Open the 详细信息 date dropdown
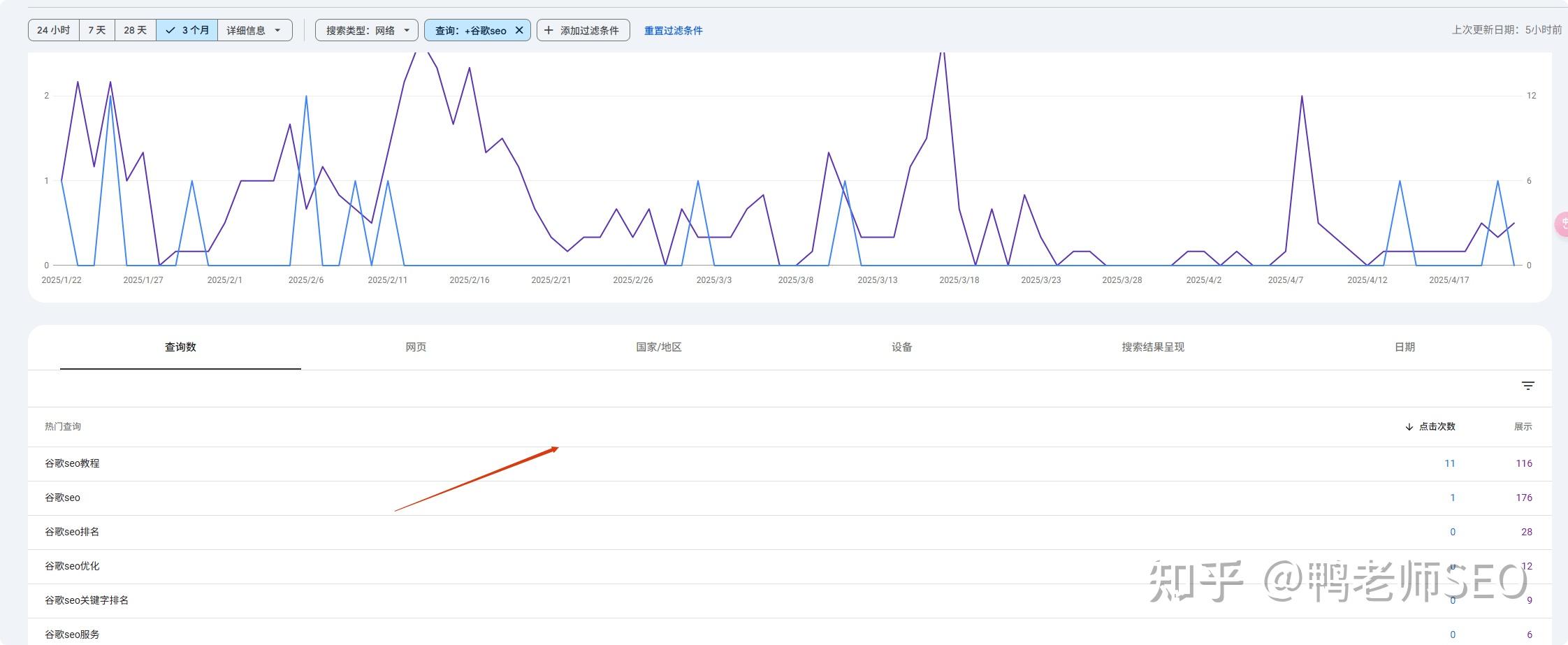Screen dimensions: 1568x645 click(254, 31)
